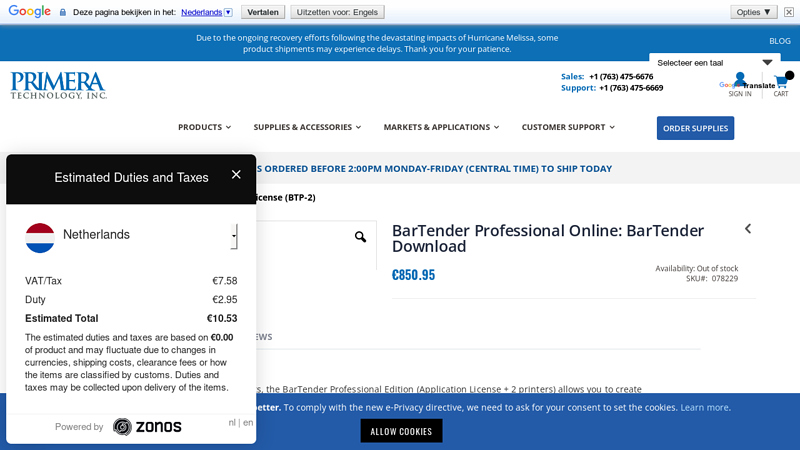Open the Netherlands country dropdown

(x=234, y=236)
